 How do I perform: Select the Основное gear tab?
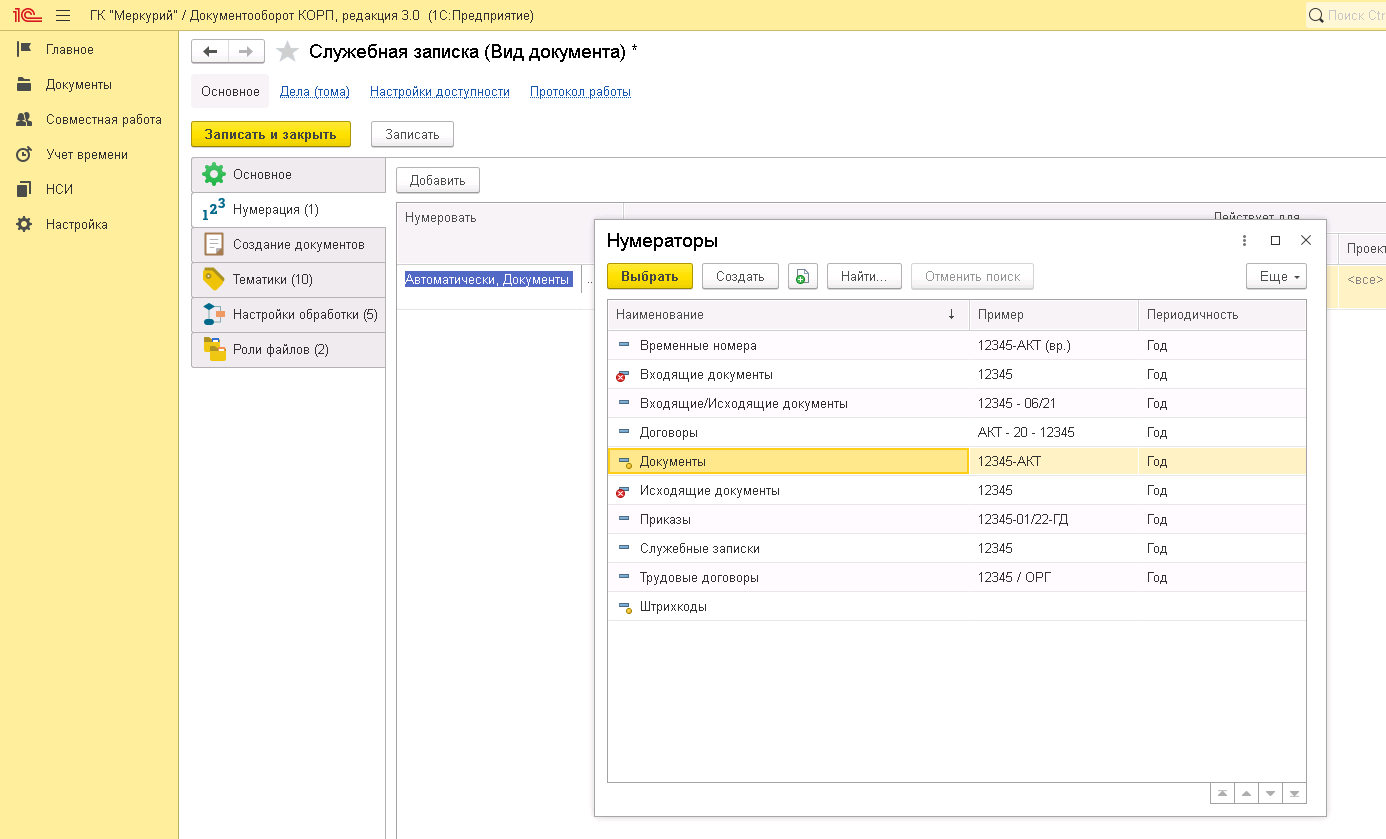click(288, 175)
